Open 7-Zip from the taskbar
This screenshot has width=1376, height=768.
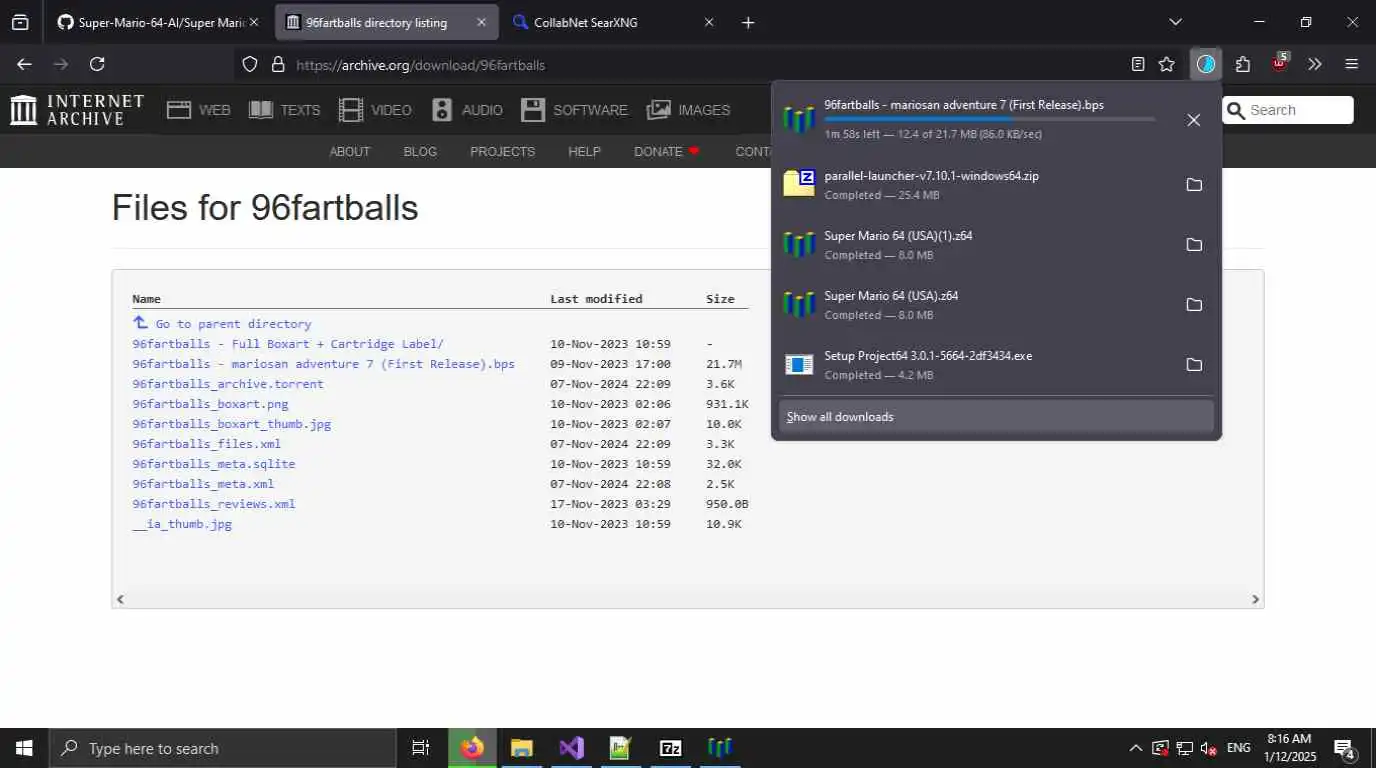click(670, 748)
